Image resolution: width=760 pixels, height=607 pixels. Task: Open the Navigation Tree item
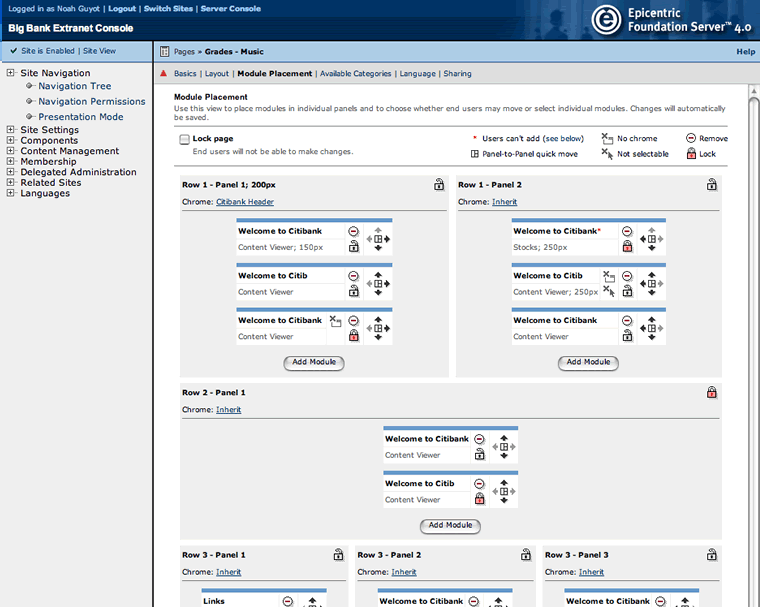(75, 86)
